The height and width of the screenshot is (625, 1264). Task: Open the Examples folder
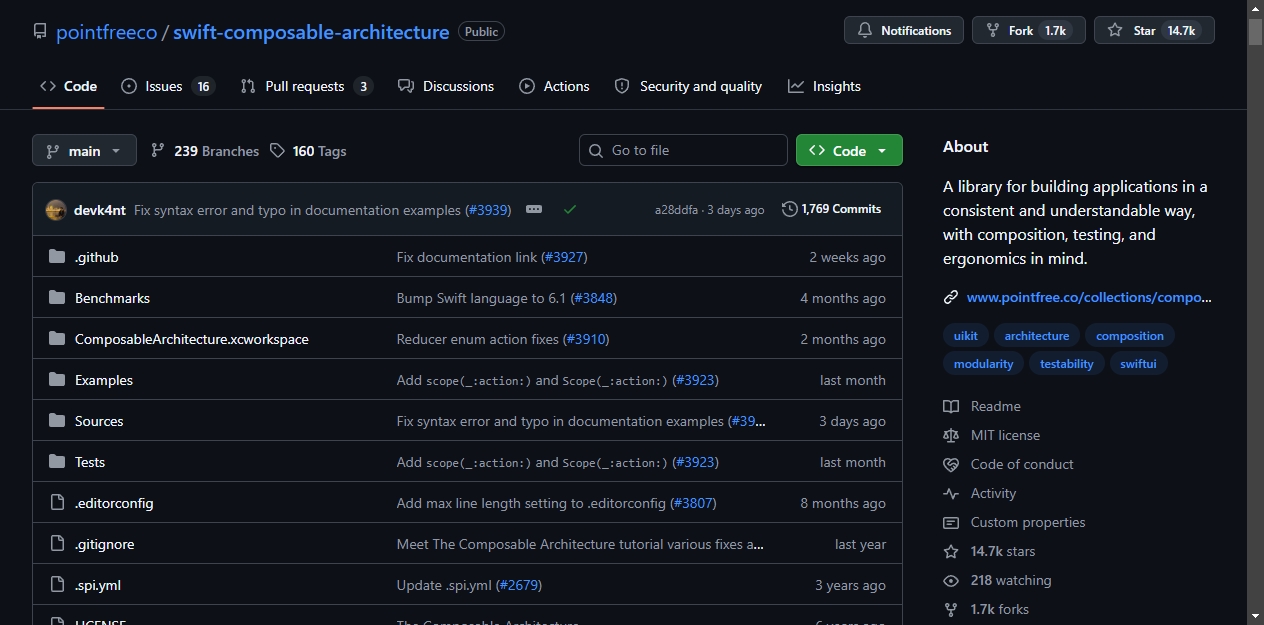pos(104,380)
